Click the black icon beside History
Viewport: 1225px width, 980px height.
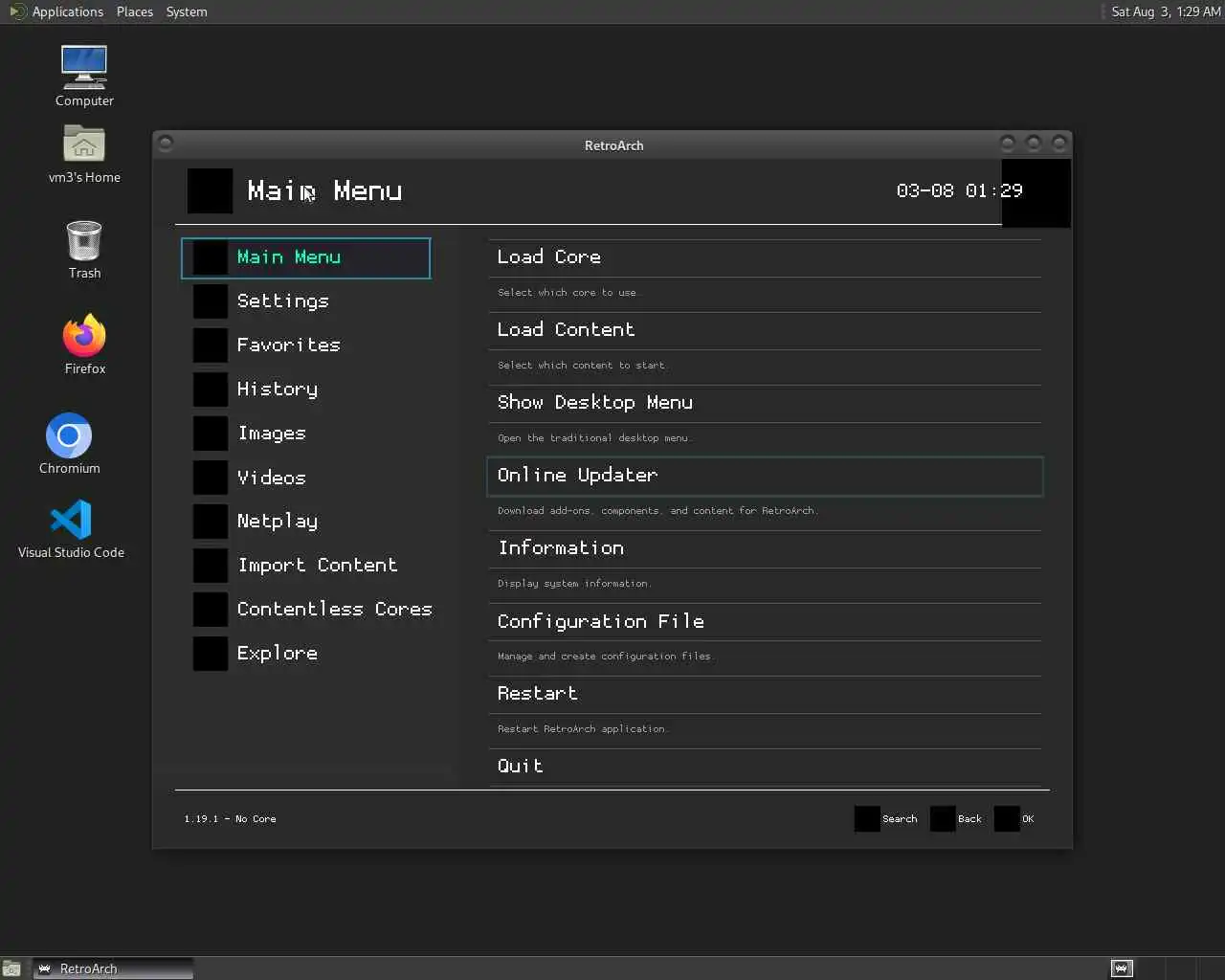pos(211,390)
